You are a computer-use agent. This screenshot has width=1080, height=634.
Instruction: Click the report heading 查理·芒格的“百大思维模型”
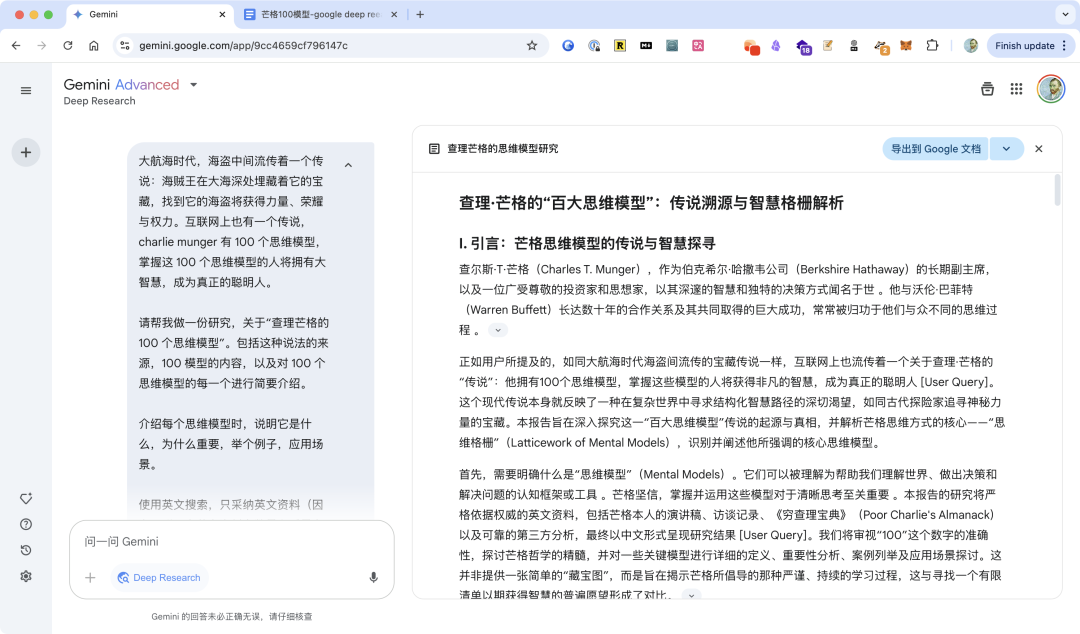652,203
